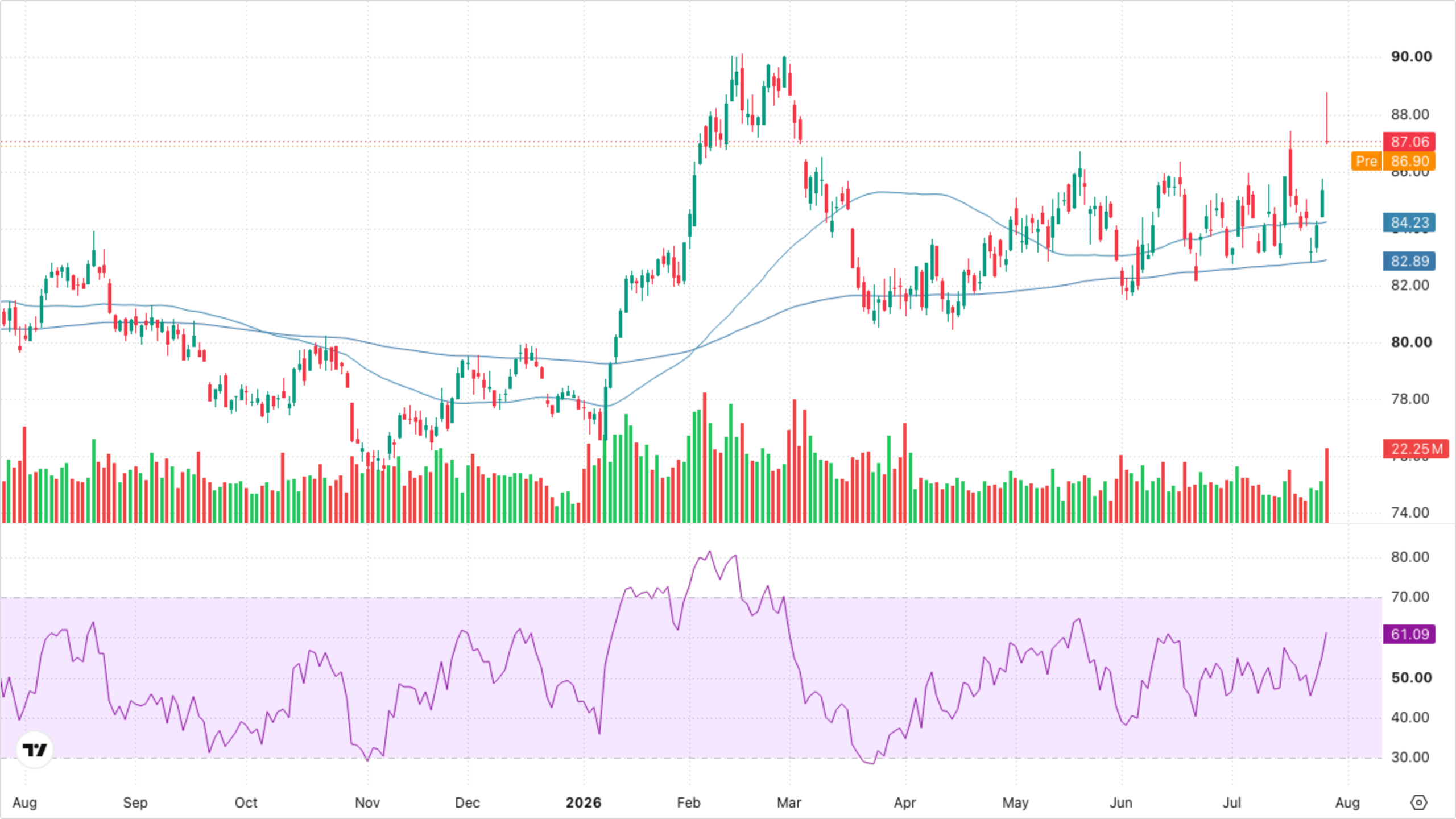Click the Feb label on time axis

tap(688, 803)
